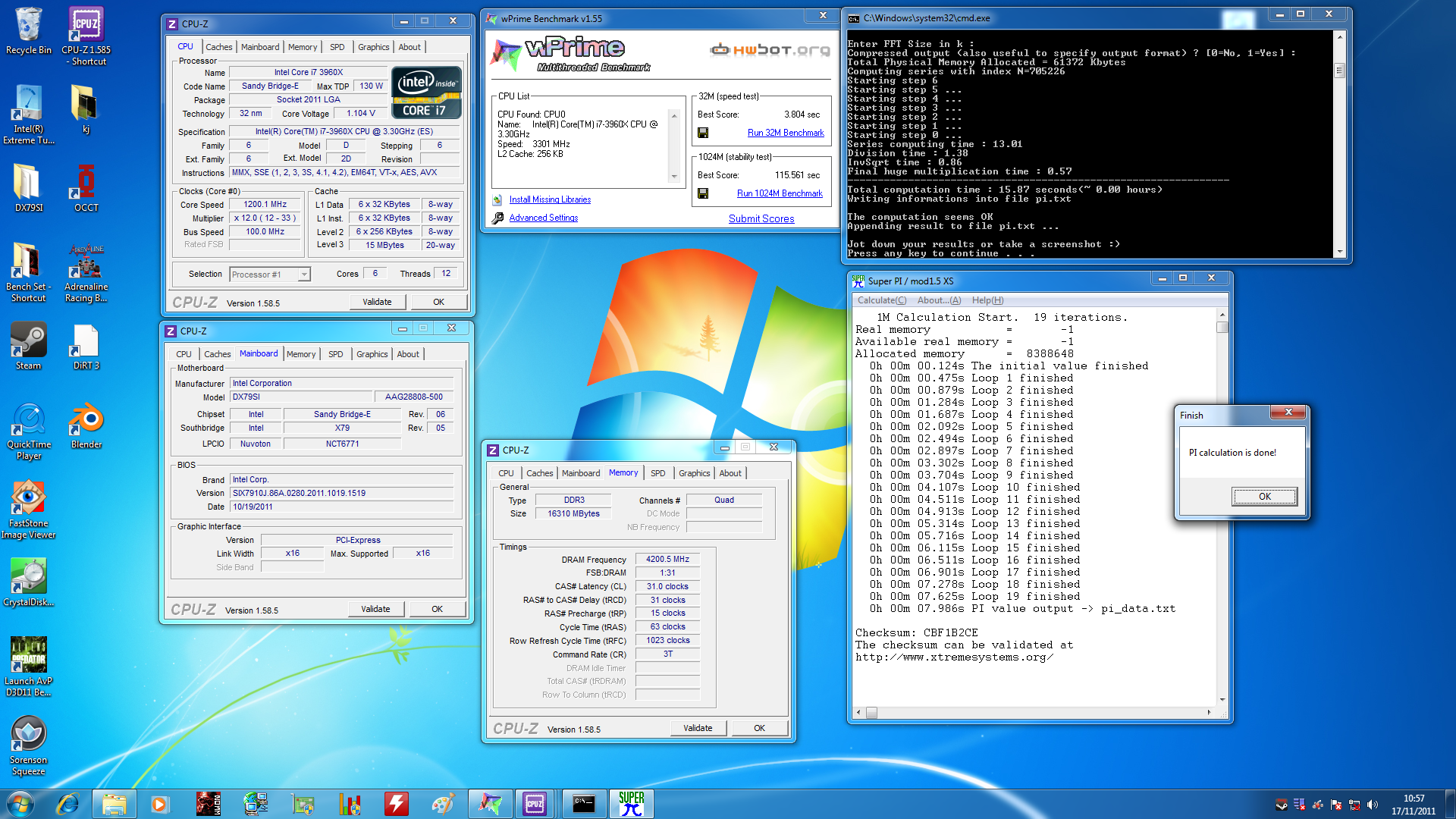
Task: Open Internet Explorer from the taskbar
Action: point(68,804)
